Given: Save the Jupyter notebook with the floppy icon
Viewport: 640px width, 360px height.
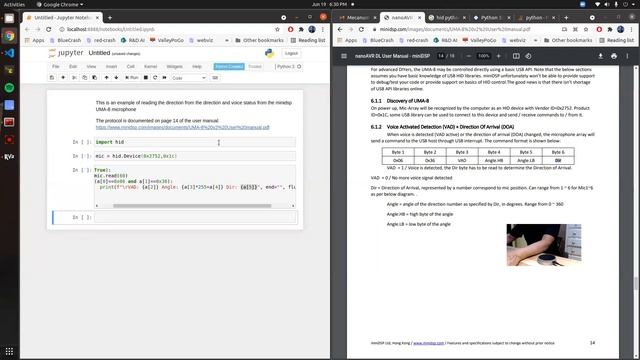Looking at the screenshot, I should tap(52, 78).
